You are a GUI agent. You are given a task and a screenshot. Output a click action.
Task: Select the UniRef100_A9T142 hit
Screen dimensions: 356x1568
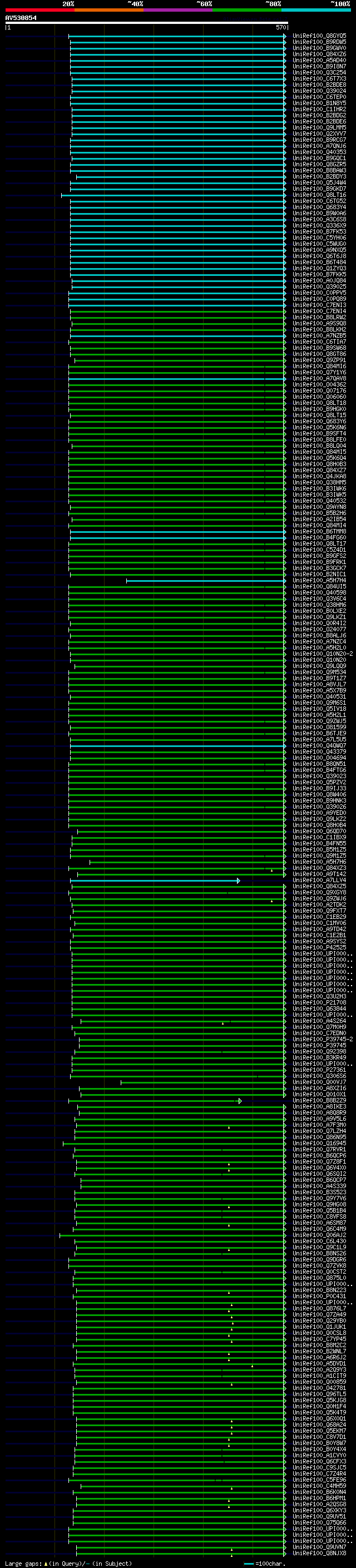coord(319,874)
